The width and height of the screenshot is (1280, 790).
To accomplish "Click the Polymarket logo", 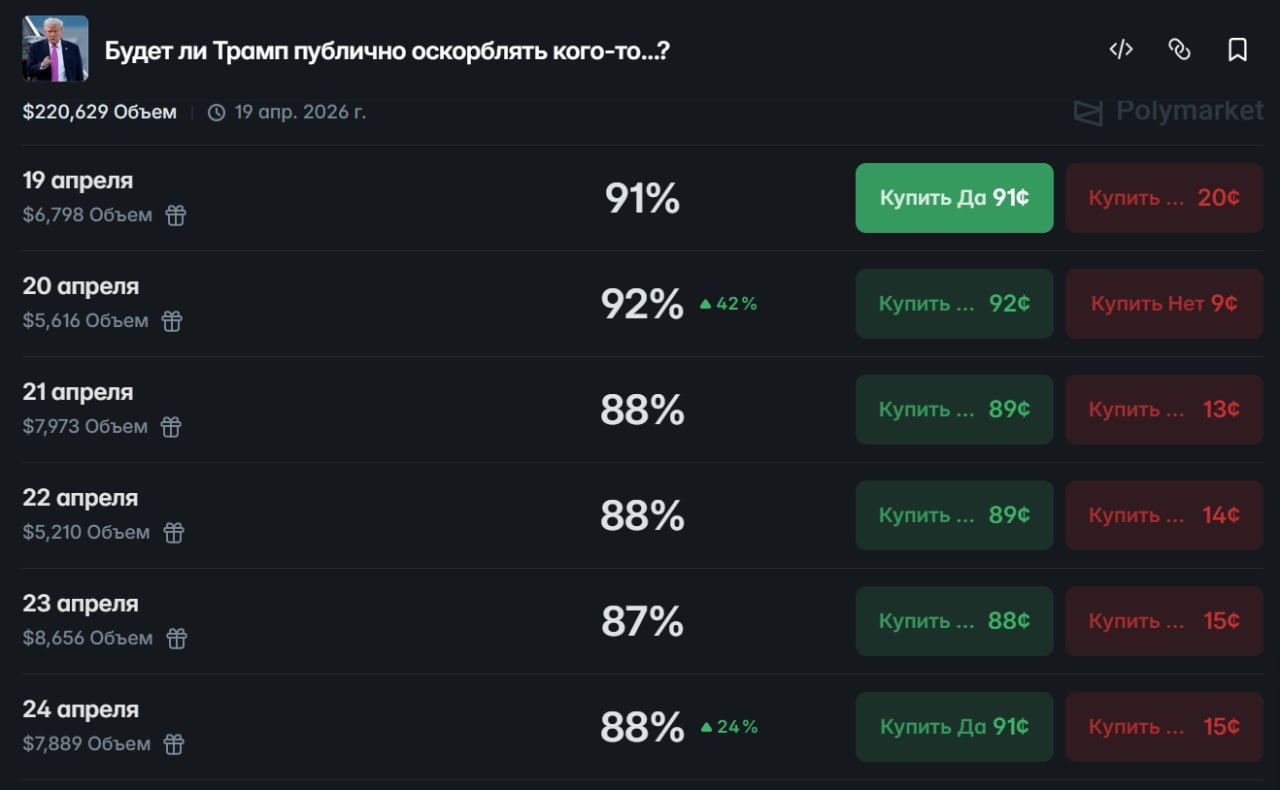I will click(x=1168, y=111).
